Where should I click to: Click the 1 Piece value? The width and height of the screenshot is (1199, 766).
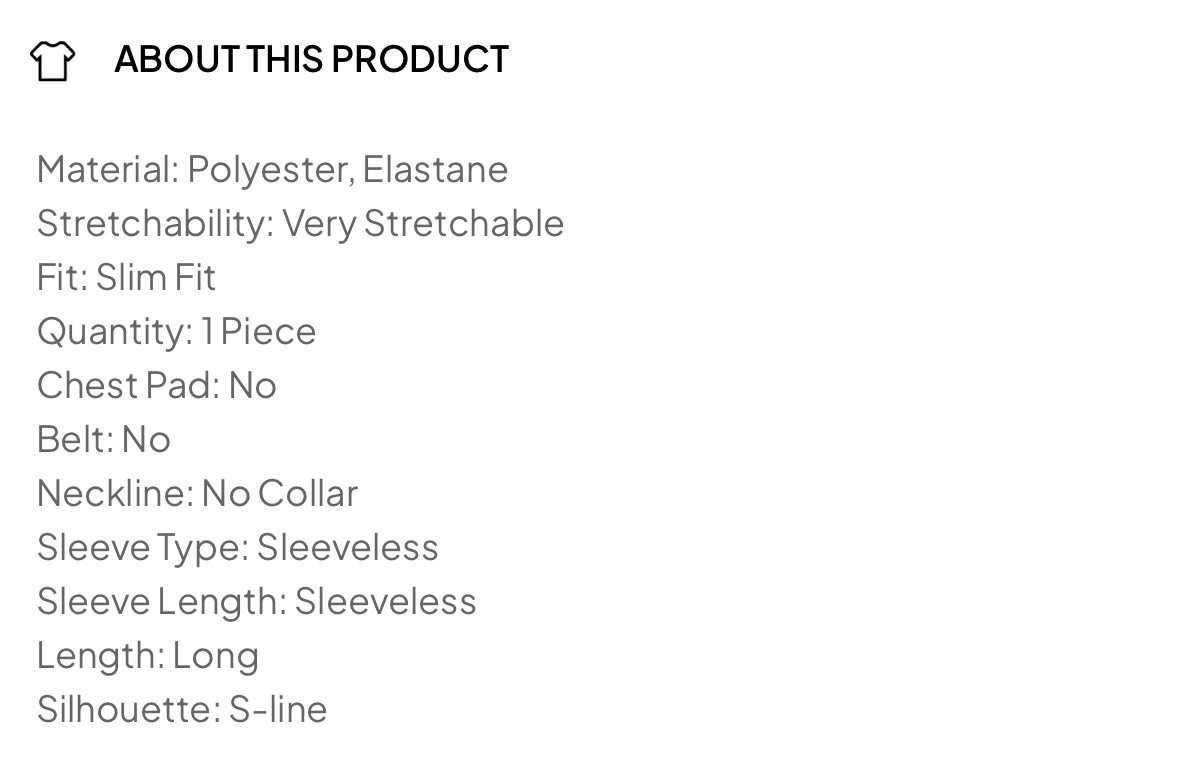(259, 332)
